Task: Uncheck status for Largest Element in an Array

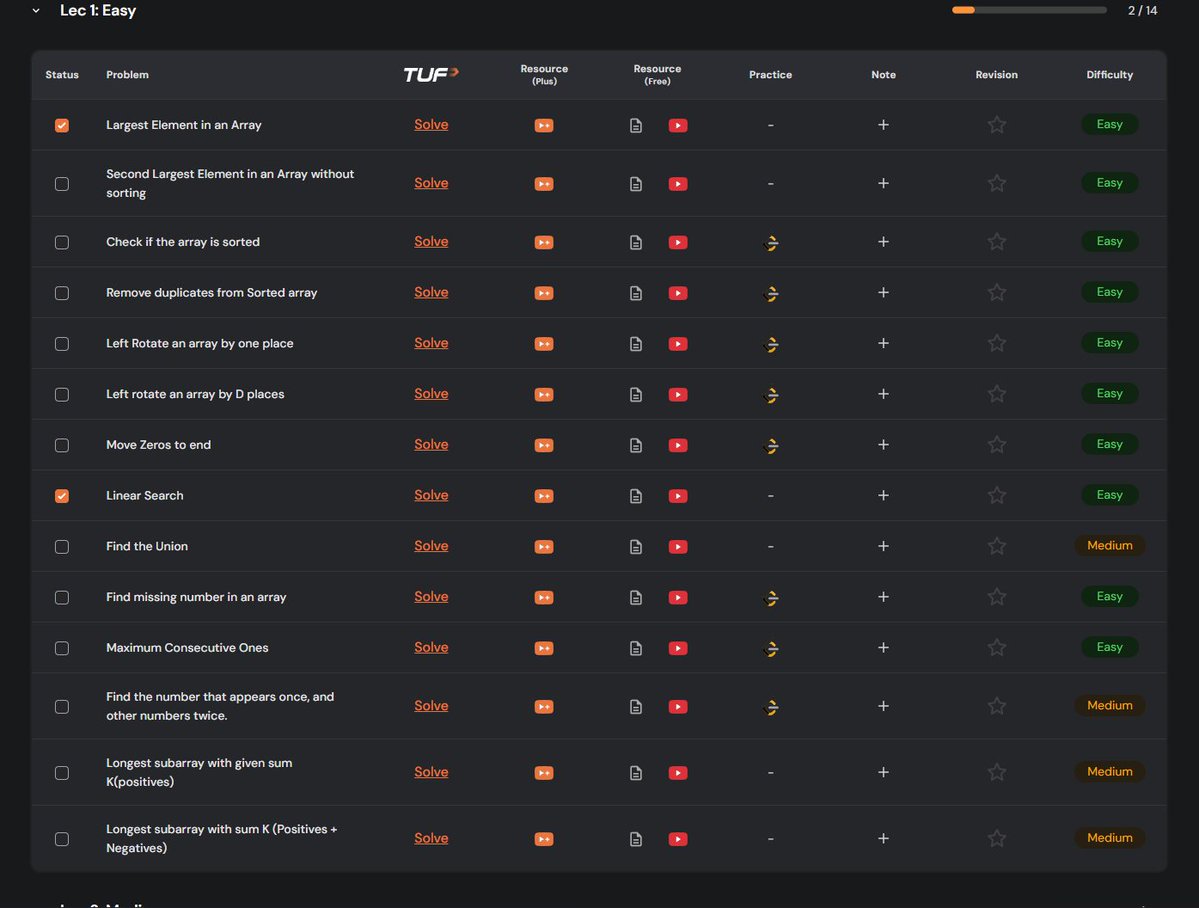Action: tap(62, 125)
